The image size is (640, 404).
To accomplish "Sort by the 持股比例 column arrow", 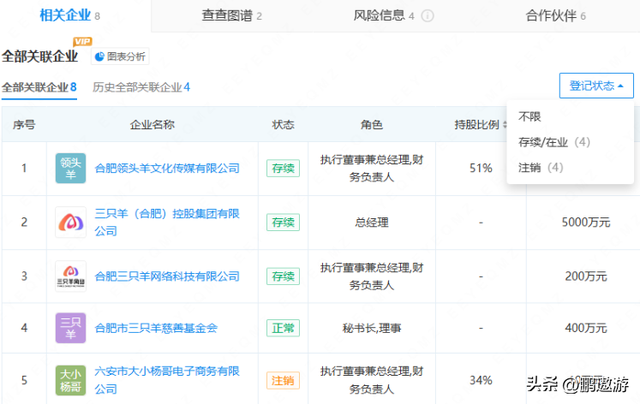I will [505, 125].
